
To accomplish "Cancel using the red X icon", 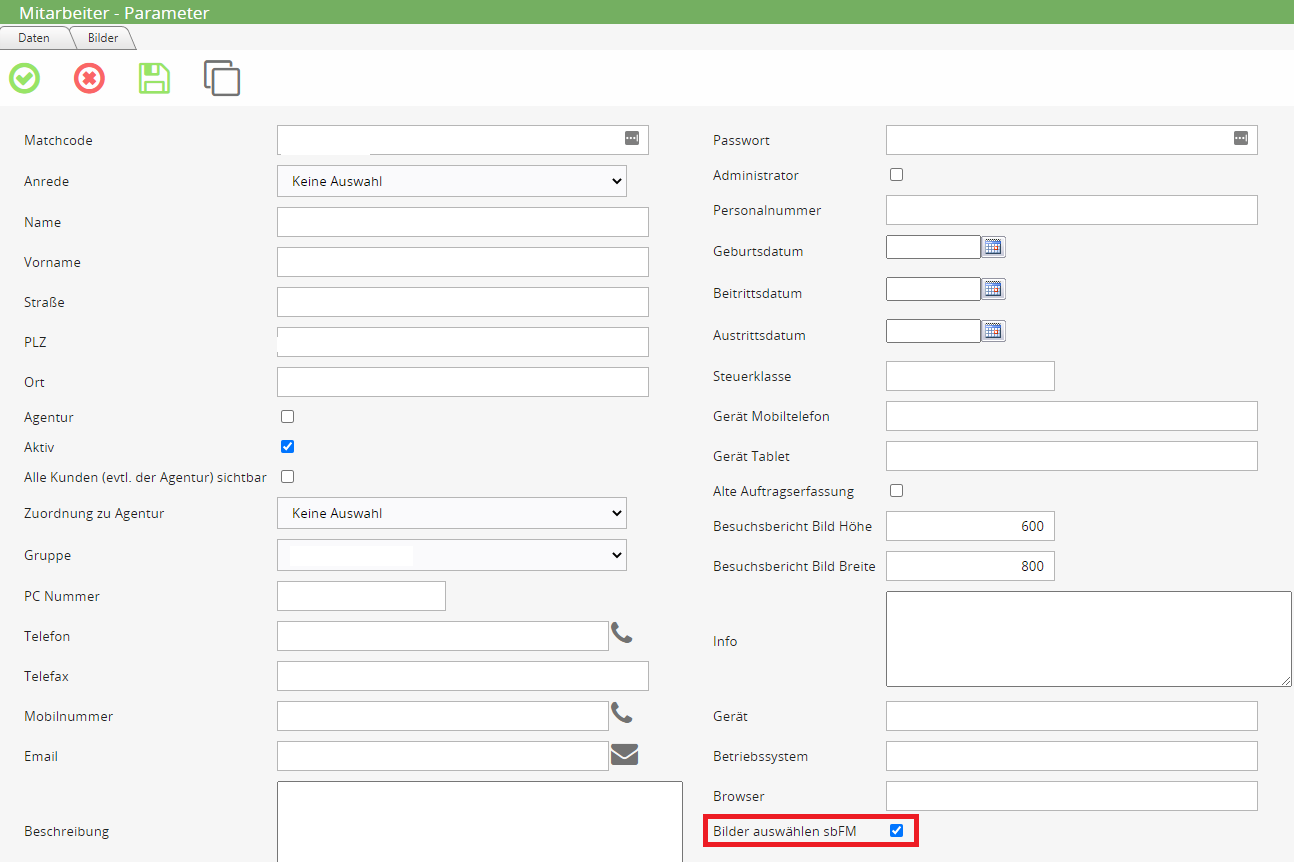I will (89, 78).
